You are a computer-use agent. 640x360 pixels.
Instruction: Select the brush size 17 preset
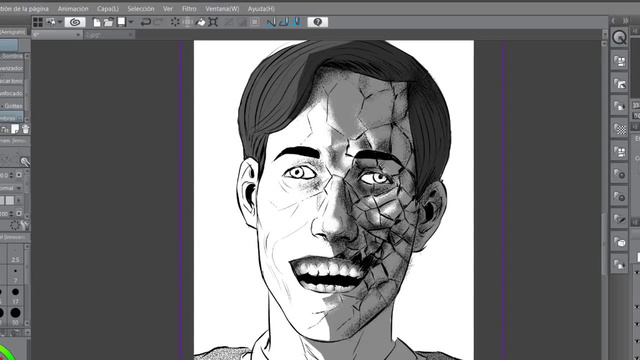click(x=15, y=296)
